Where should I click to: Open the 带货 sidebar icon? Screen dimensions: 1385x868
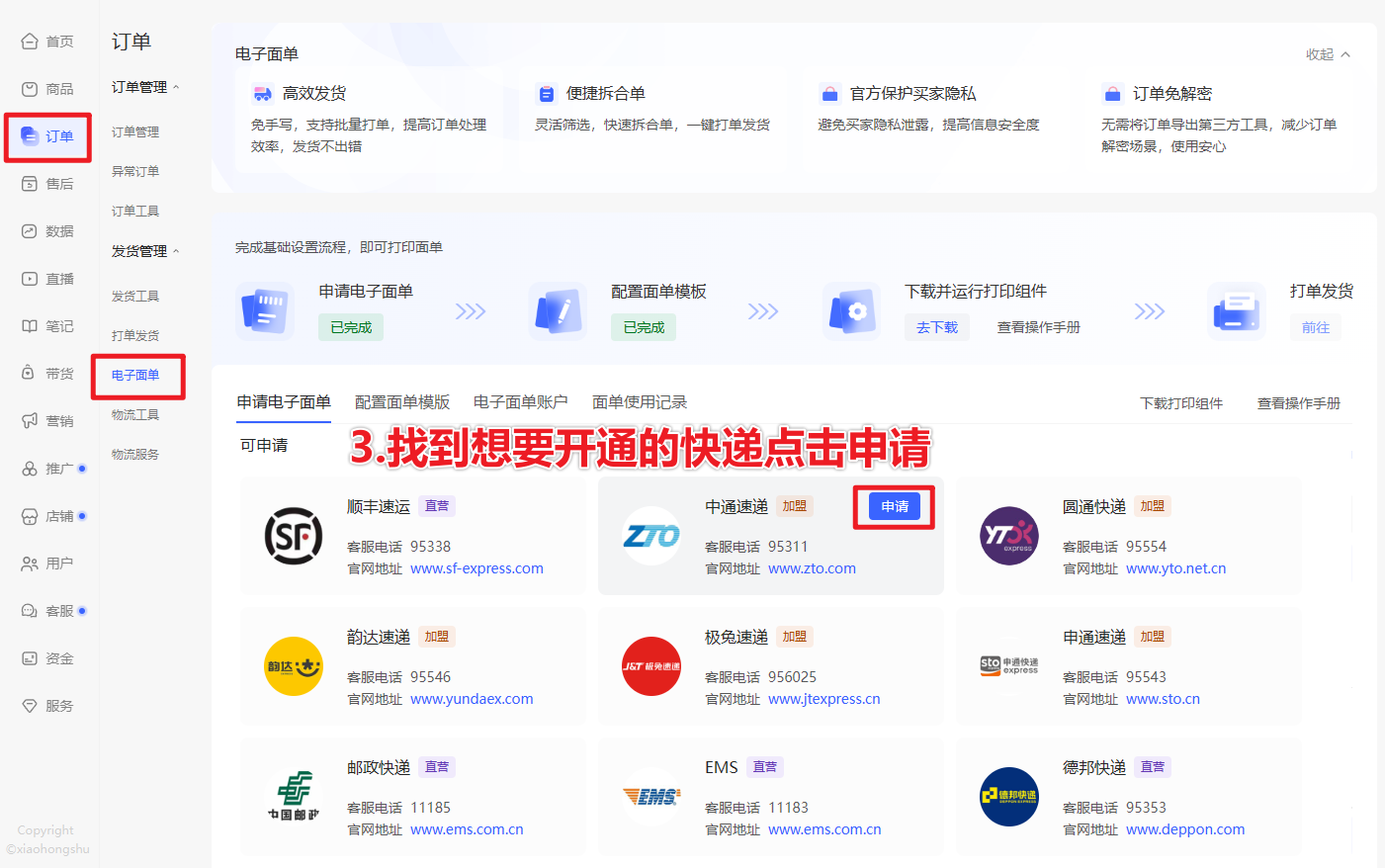coord(30,374)
